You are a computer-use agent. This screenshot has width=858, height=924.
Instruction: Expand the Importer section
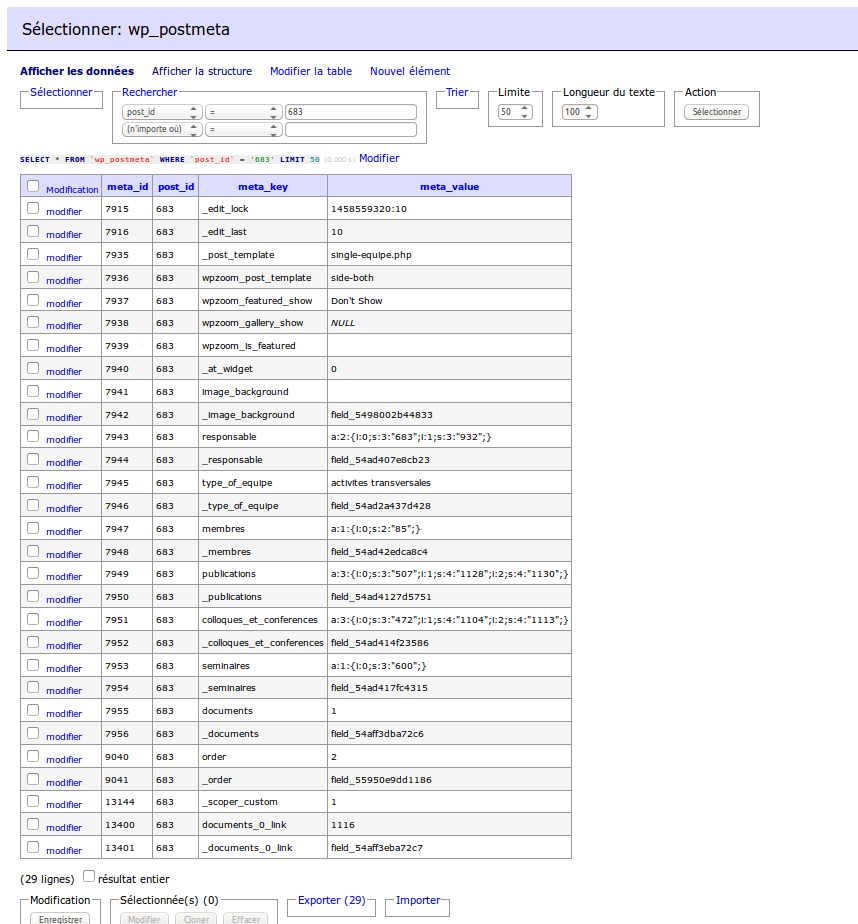coord(418,900)
